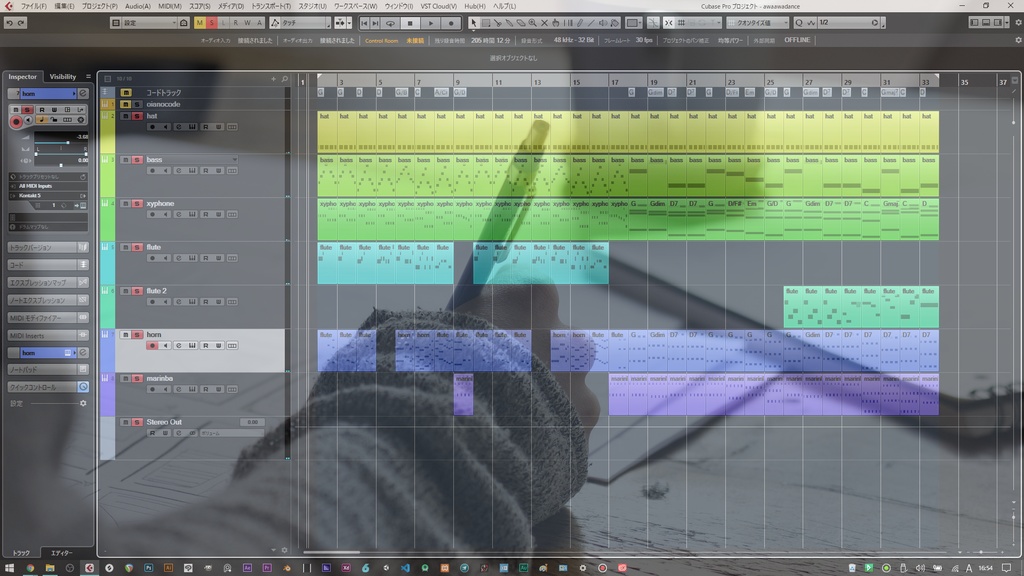Open toolbar setup gear at top right
1024x576 pixels.
tap(1018, 22)
